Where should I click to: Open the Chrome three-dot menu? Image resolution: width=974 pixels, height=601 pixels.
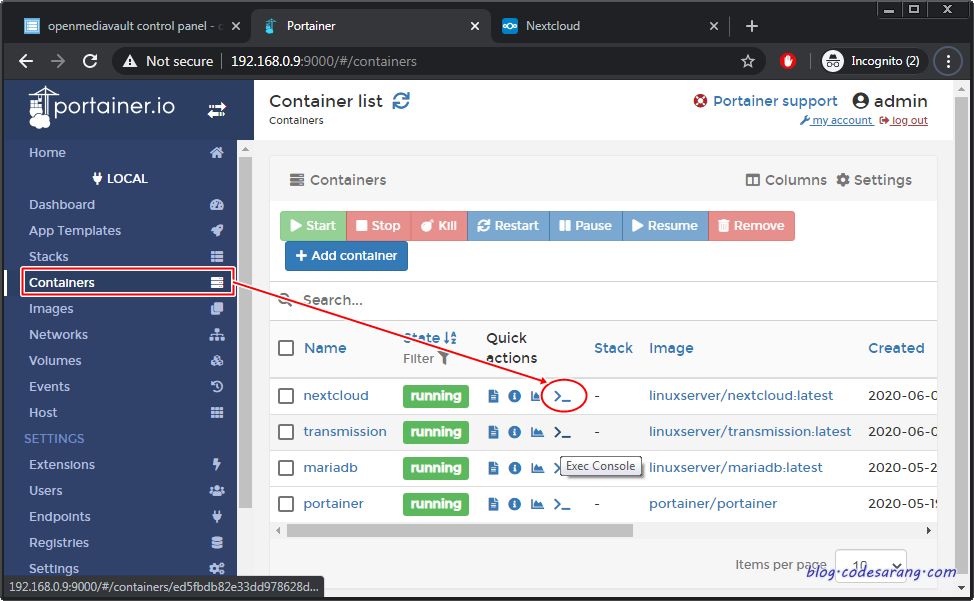pyautogui.click(x=948, y=61)
